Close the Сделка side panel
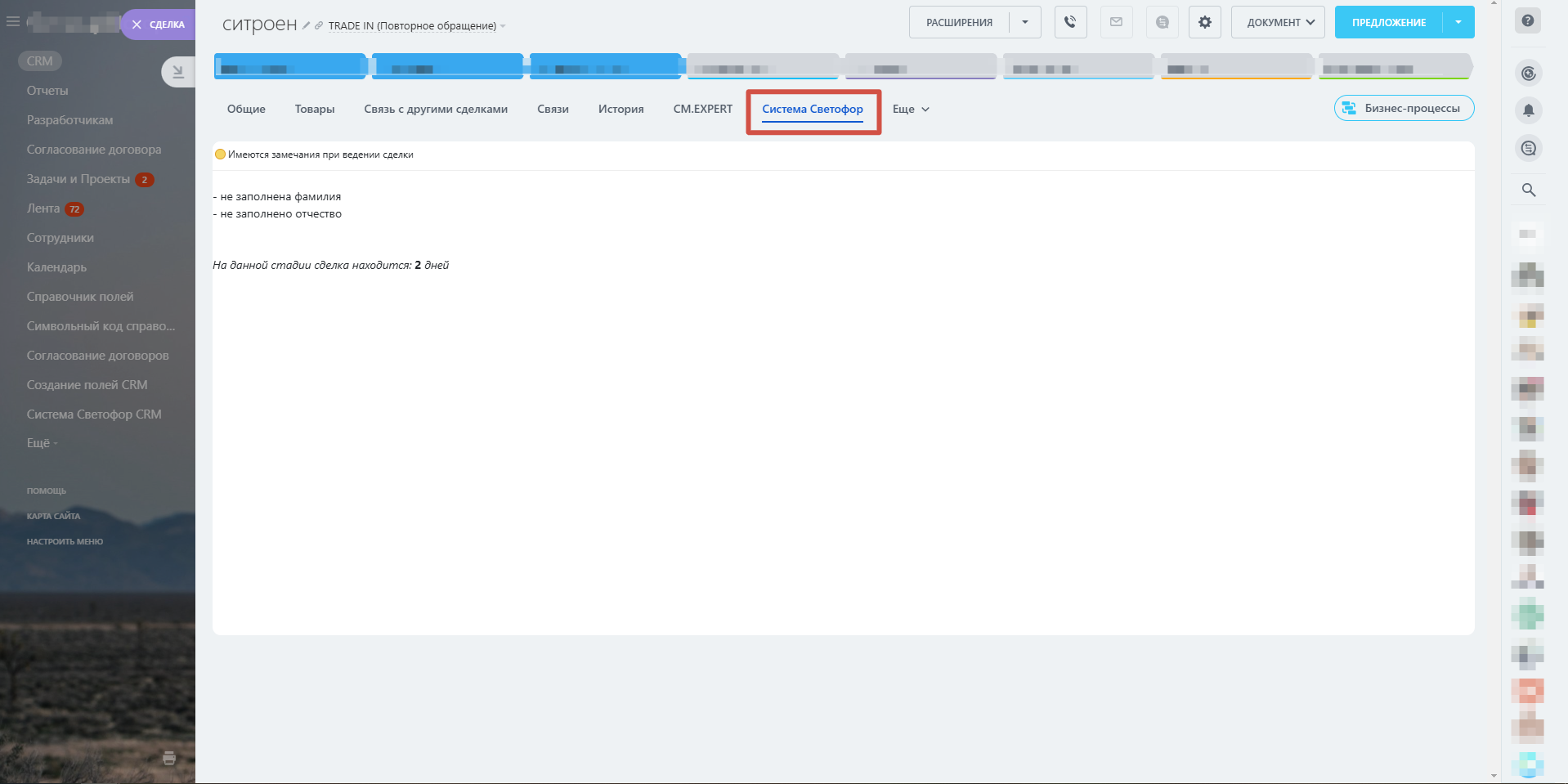Viewport: 1568px width, 784px height. 137,25
